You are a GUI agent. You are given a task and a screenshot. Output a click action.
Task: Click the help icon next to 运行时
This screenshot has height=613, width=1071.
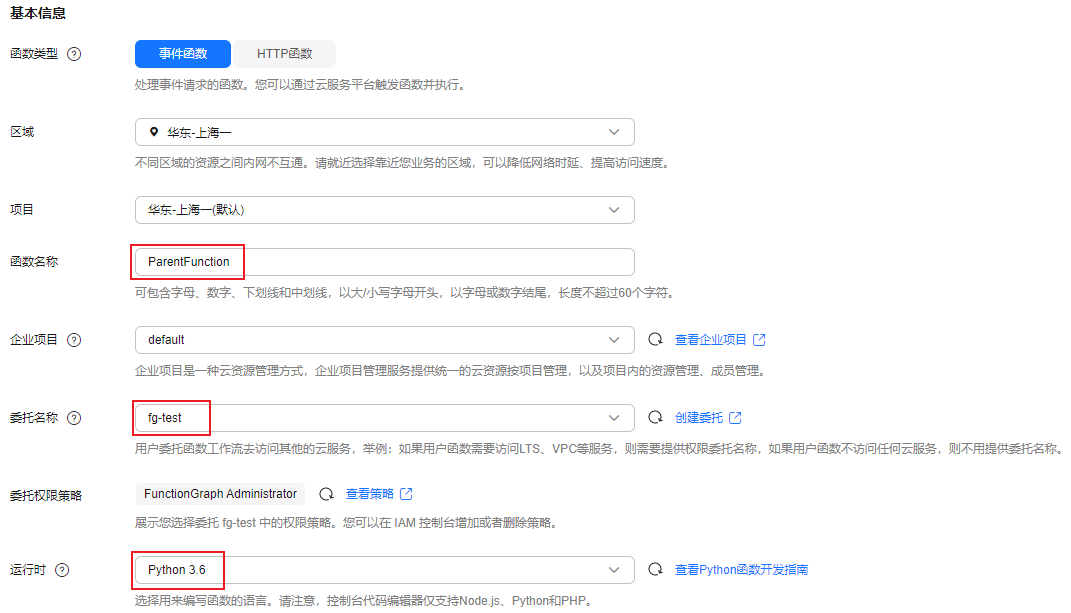[x=63, y=570]
